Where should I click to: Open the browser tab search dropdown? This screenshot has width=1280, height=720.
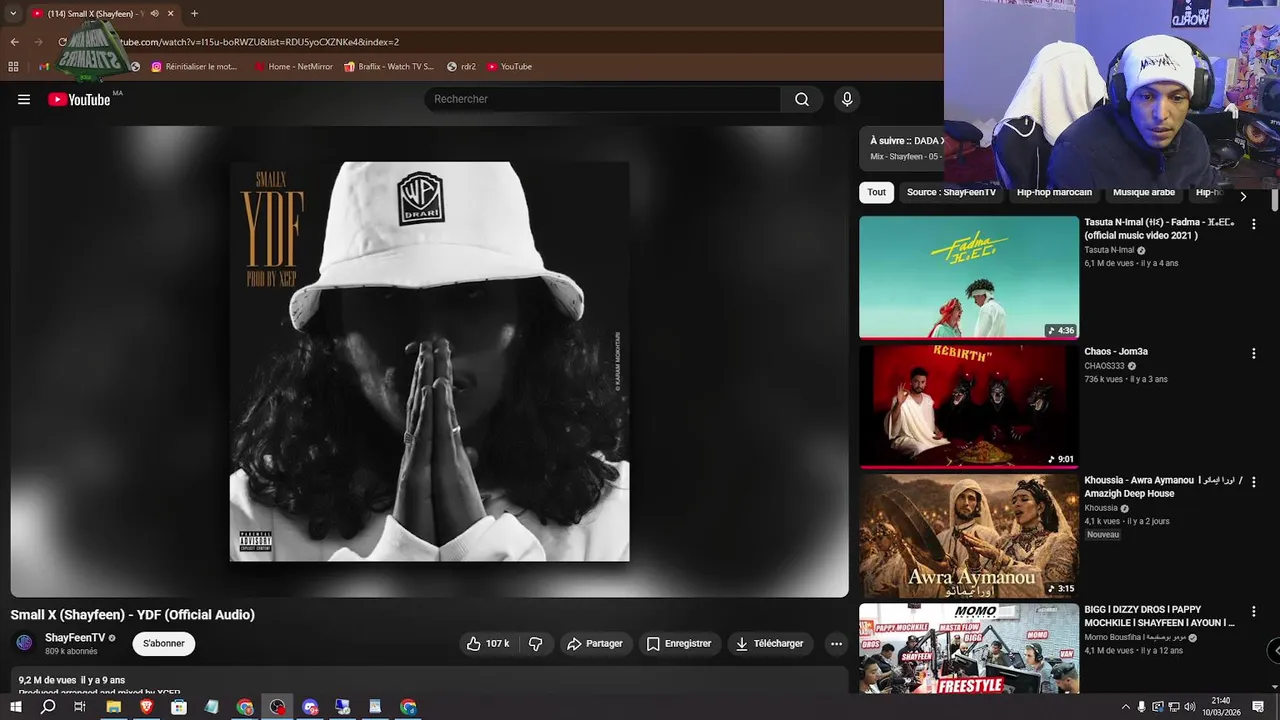click(12, 14)
